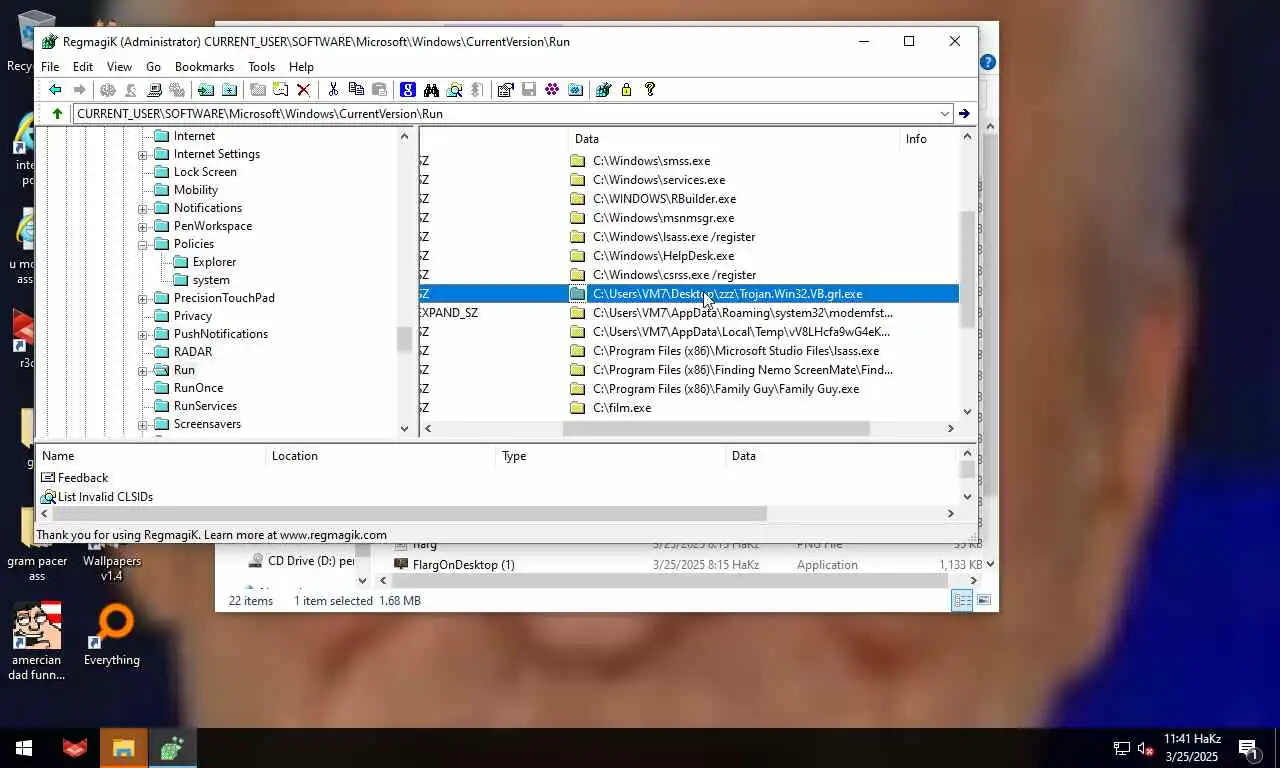Open the Bookmarks menu

point(204,67)
